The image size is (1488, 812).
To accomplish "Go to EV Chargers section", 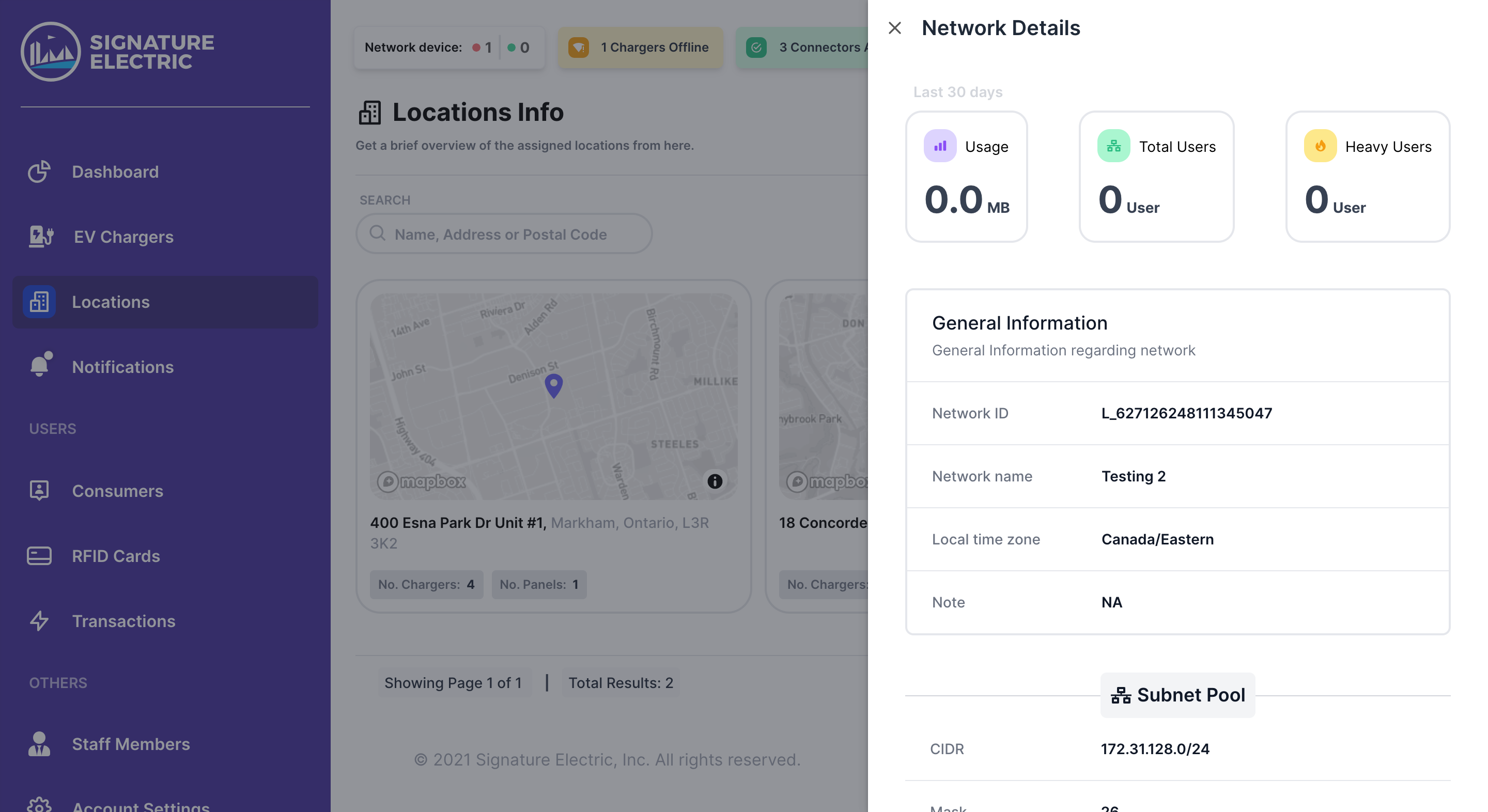I will point(165,237).
